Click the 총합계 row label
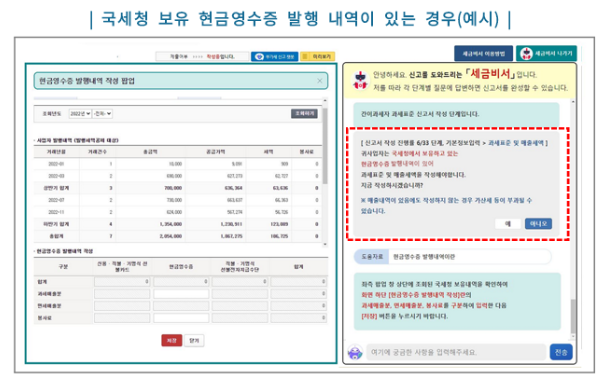Image resolution: width=607 pixels, height=386 pixels. coord(56,236)
